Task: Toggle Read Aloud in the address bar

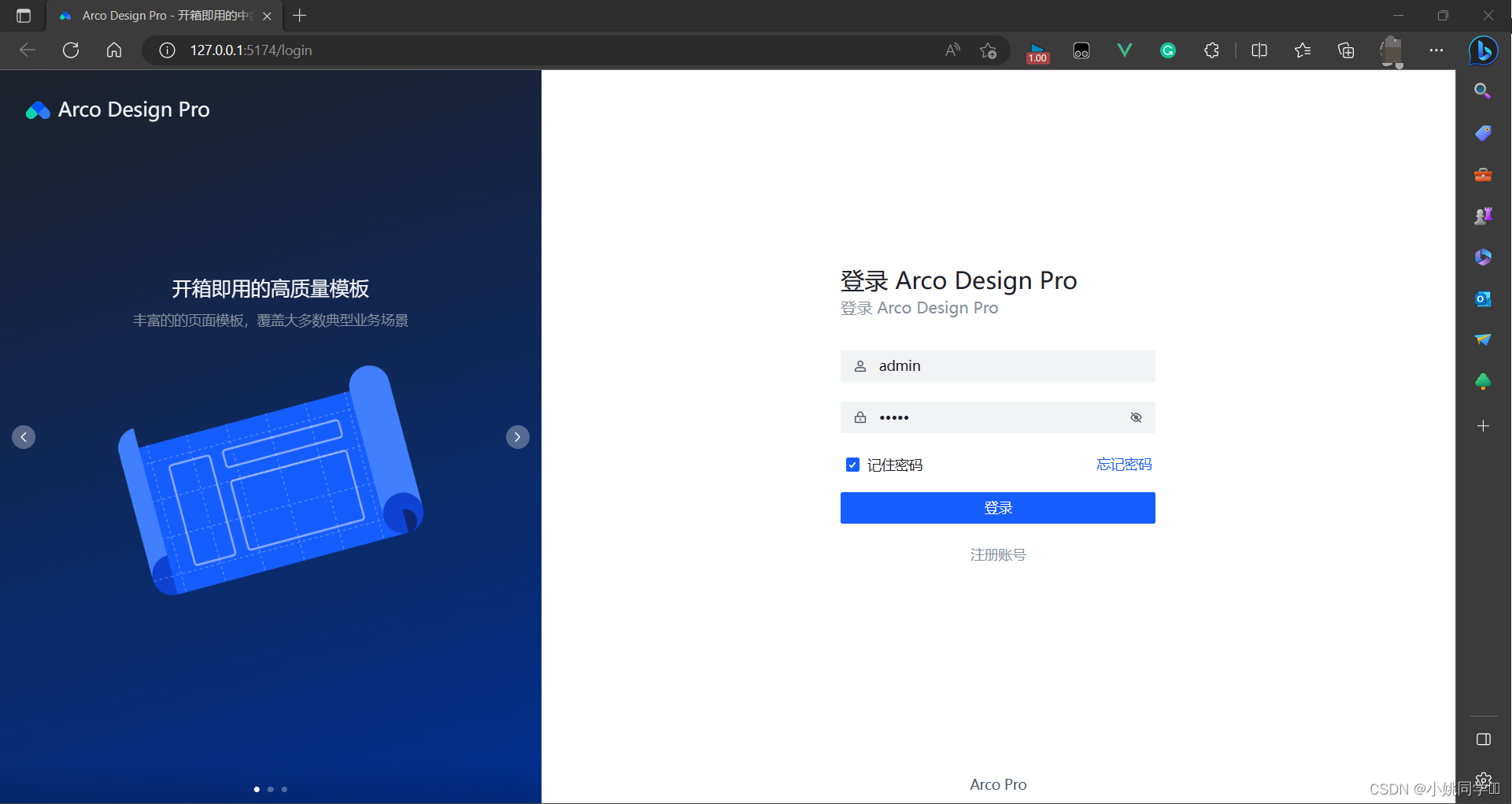Action: coord(952,50)
